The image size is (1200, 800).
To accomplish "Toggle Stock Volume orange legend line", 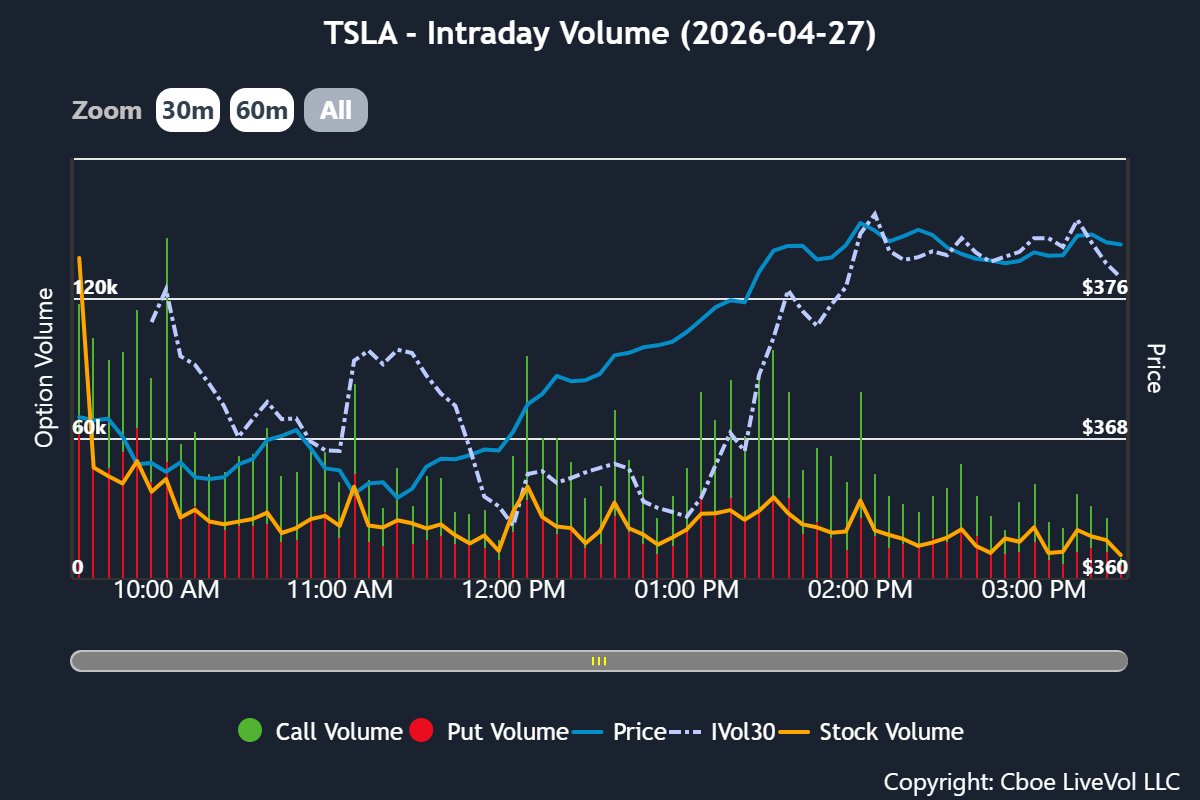I will 794,732.
